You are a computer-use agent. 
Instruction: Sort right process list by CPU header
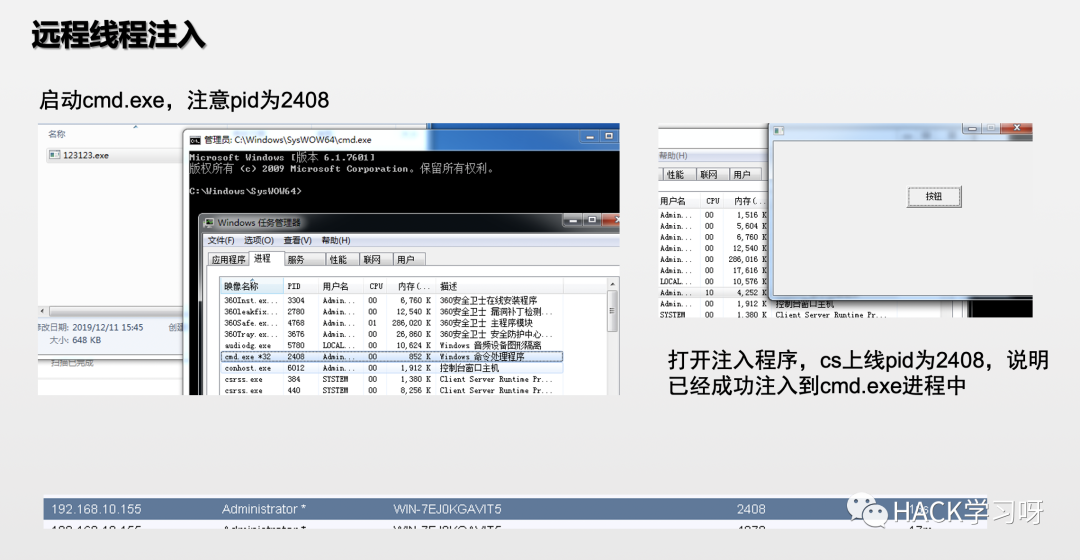712,201
